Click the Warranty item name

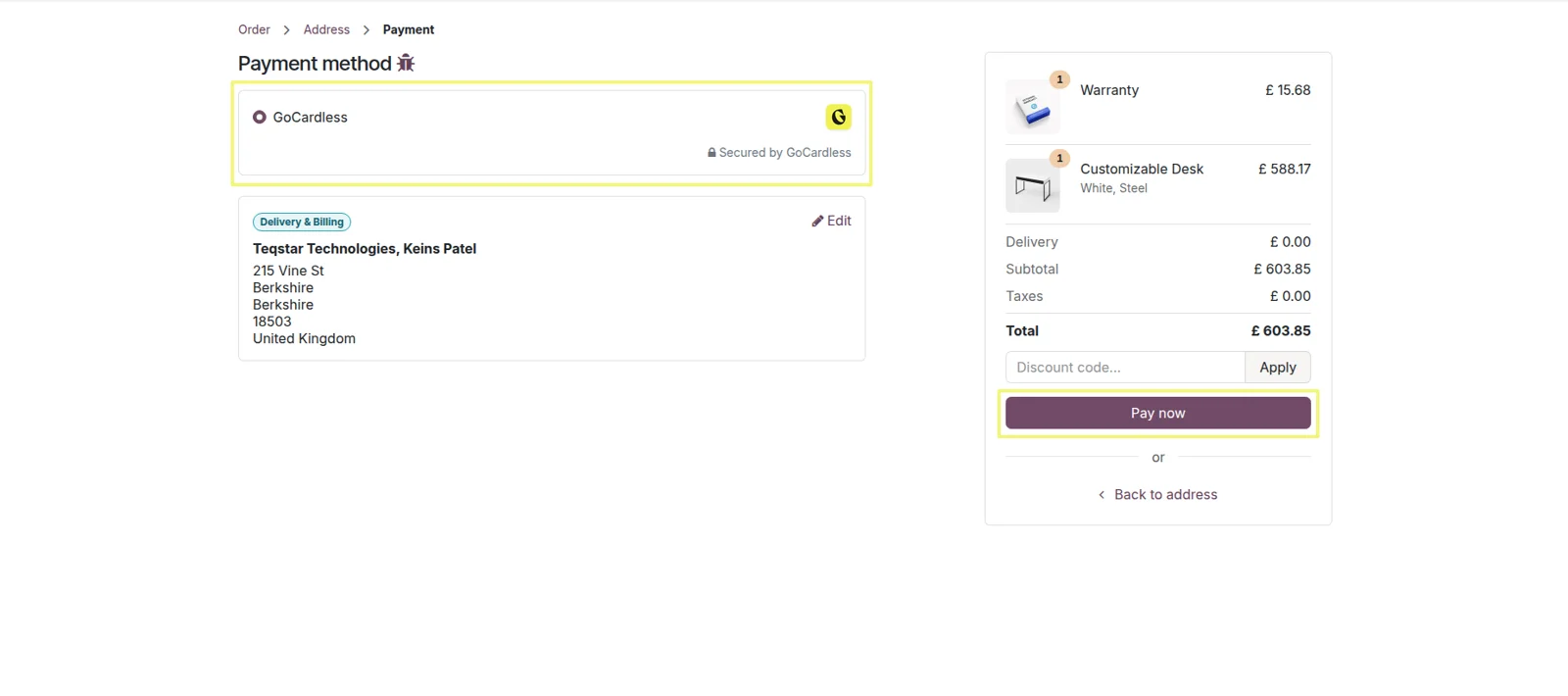1109,90
